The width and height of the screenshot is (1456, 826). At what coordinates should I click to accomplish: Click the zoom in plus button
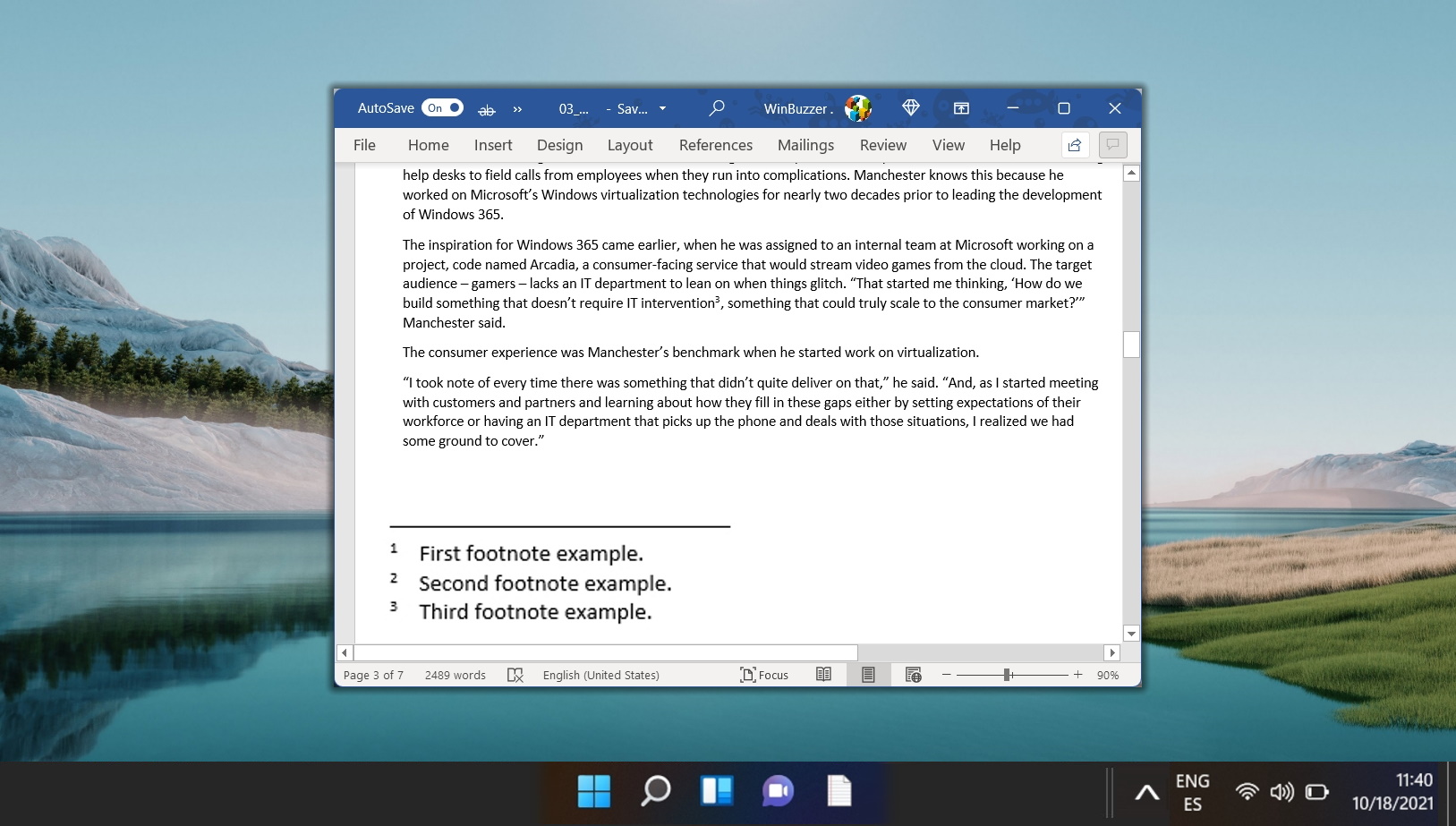click(x=1078, y=675)
